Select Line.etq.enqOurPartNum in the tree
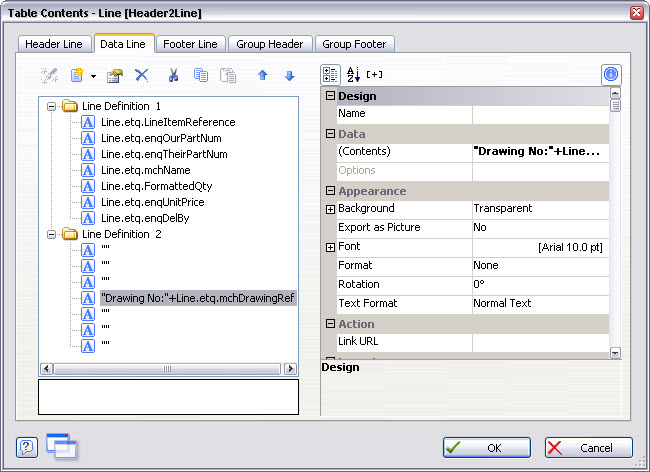The image size is (650, 472). (161, 138)
